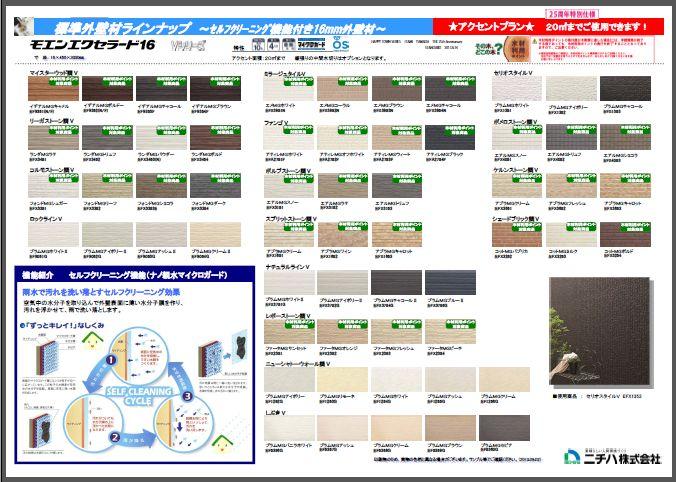The height and width of the screenshot is (482, 676).
Task: Select the プラムMGチャコール swatch under セリオスタイル
Action: [x=626, y=88]
